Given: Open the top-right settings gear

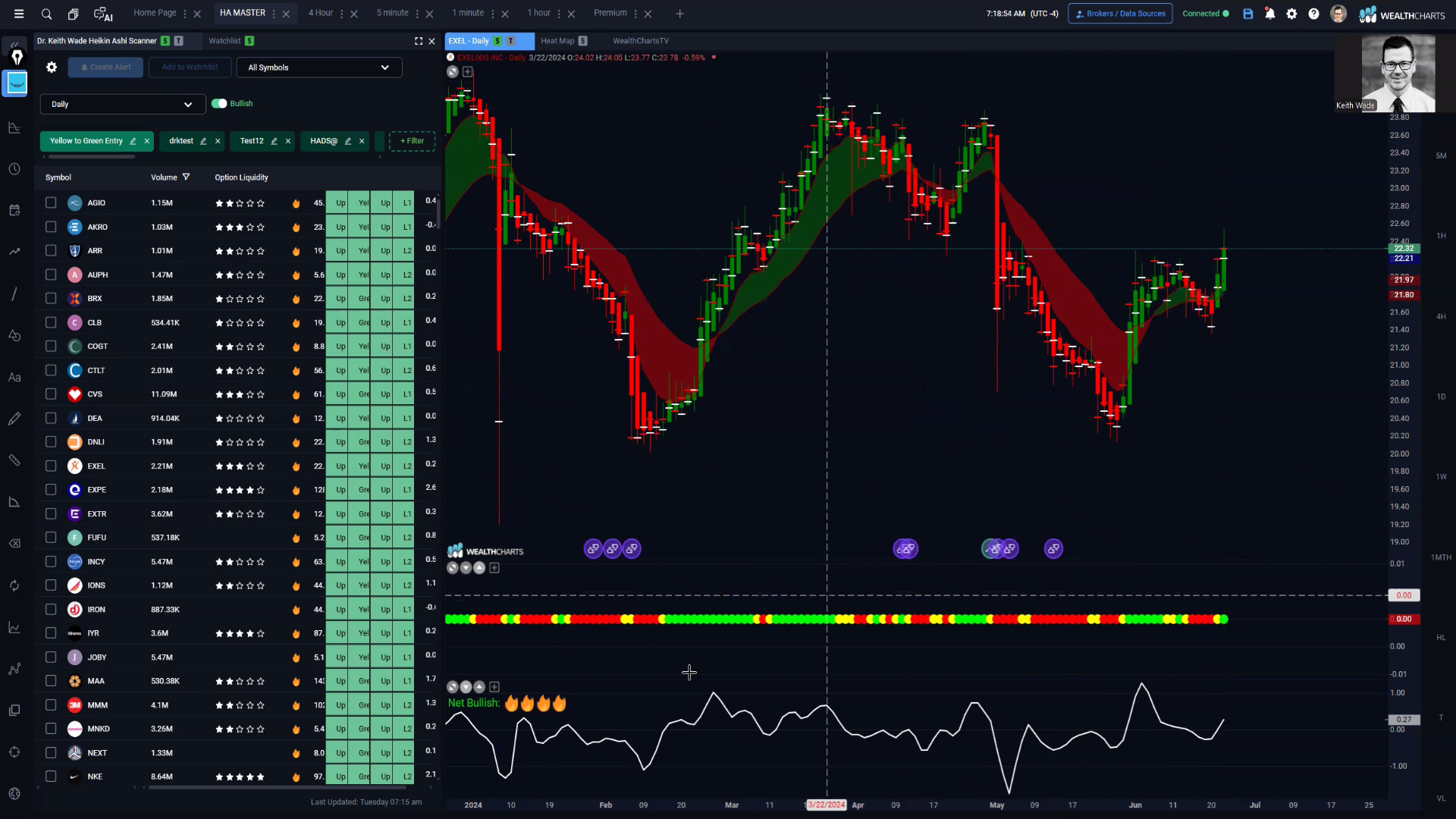Looking at the screenshot, I should [1292, 14].
